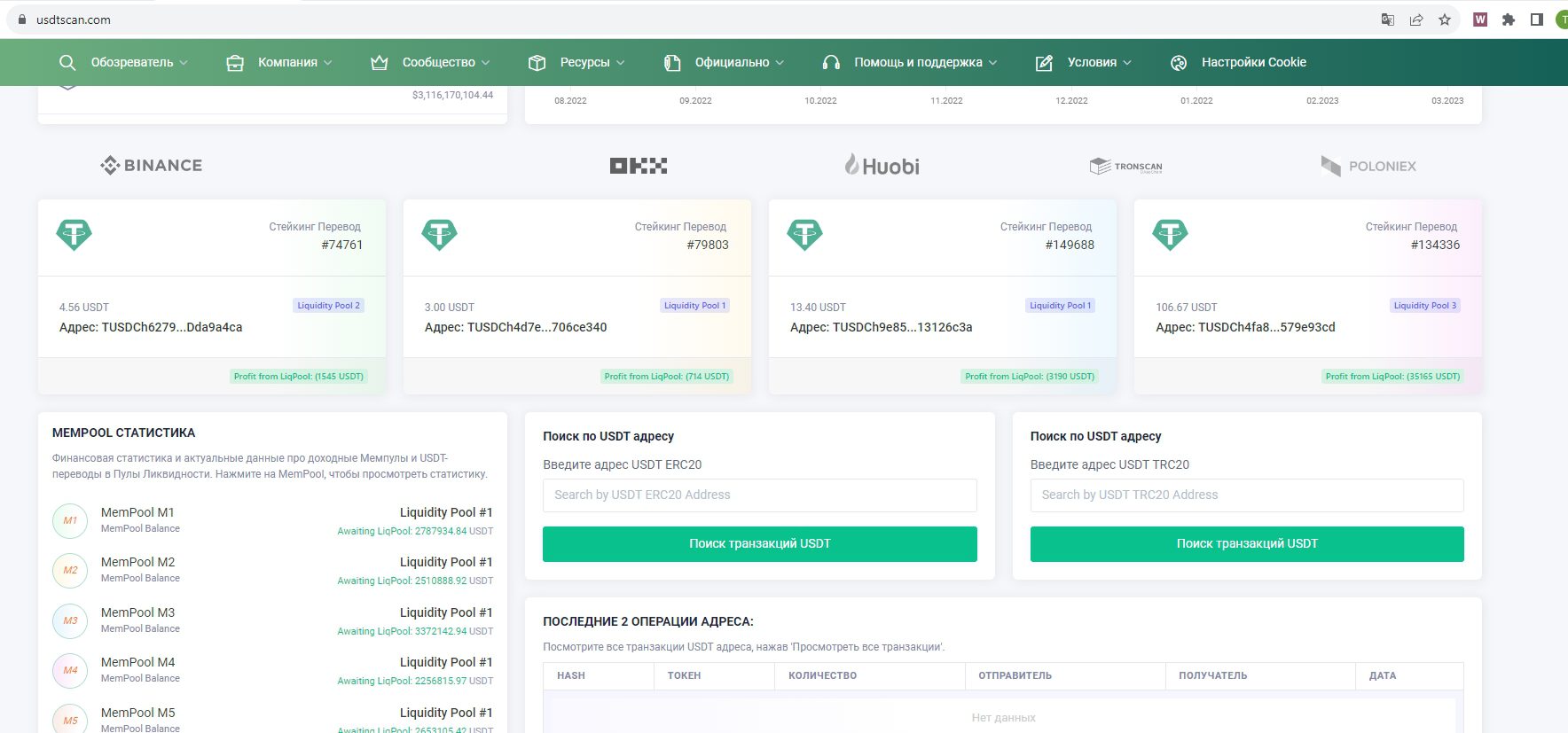Open the Сообщество menu
This screenshot has height=733, width=1568.
click(439, 62)
